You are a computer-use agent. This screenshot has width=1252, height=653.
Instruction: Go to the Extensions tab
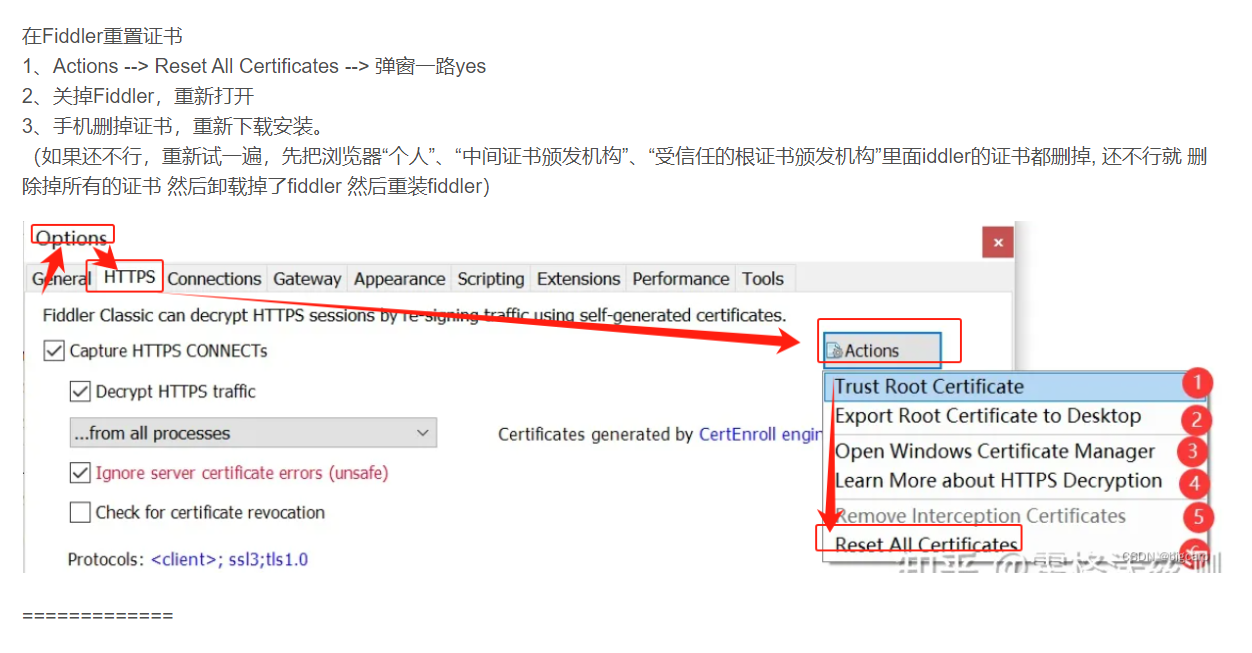[x=578, y=279]
